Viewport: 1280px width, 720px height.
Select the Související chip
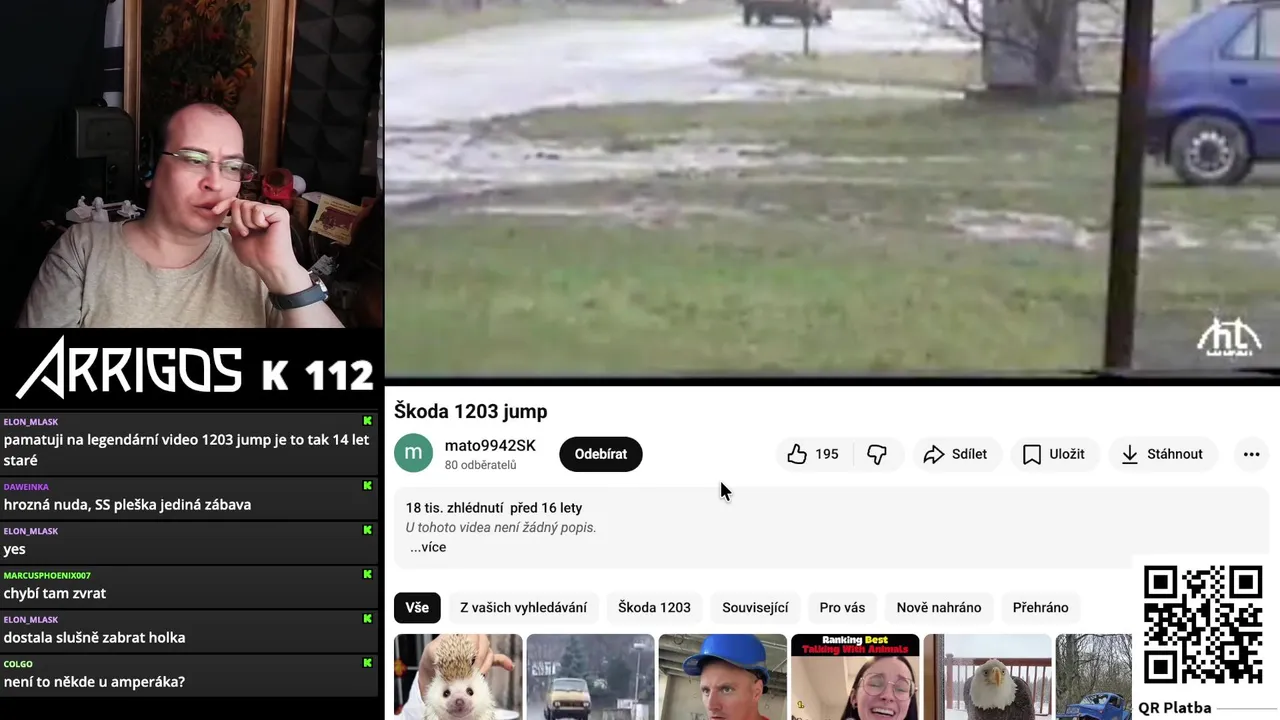click(x=755, y=607)
